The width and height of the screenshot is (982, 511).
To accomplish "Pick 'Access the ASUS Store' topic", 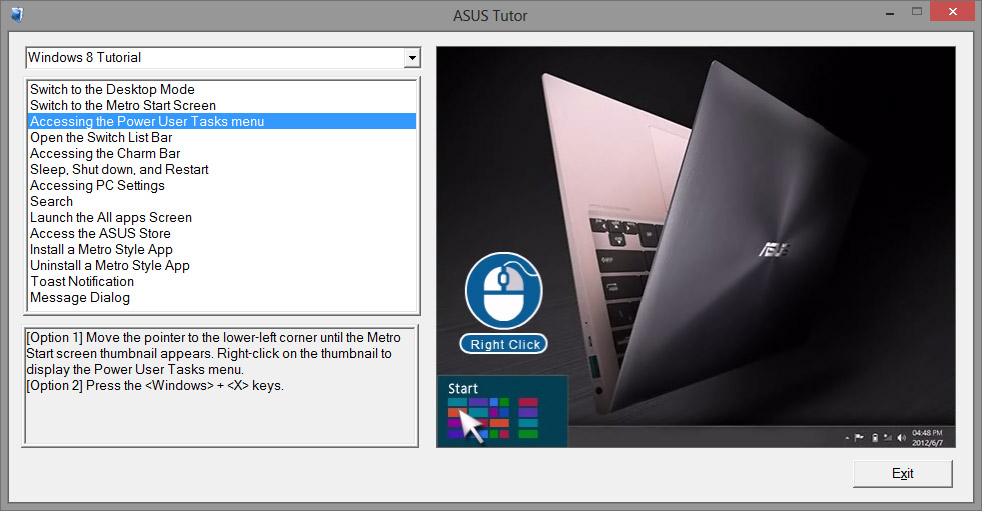I will [x=222, y=233].
